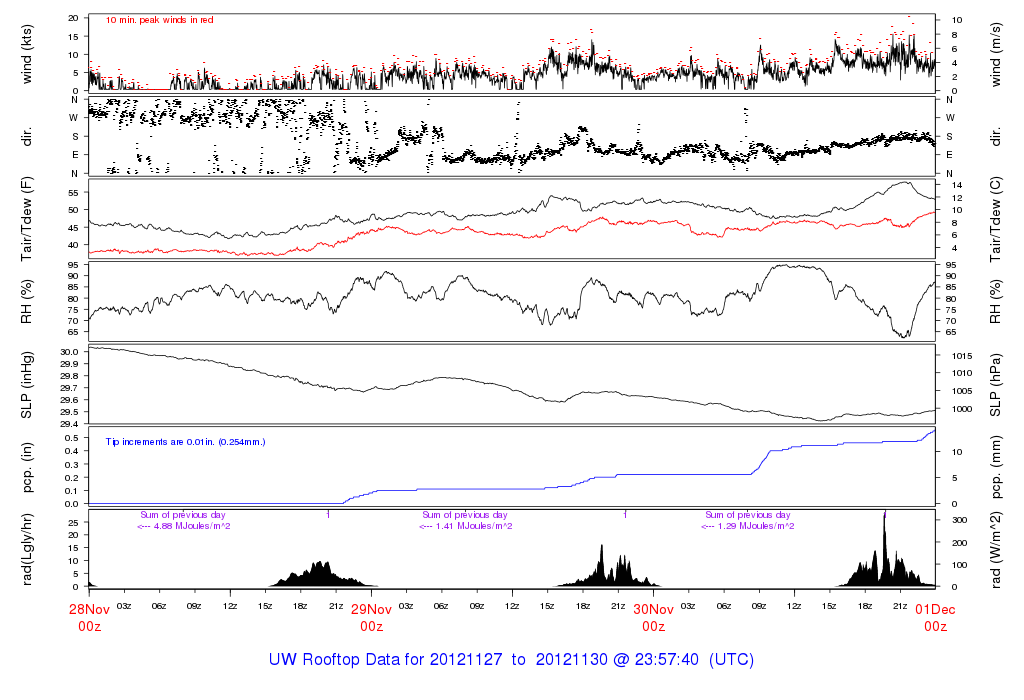Click the '55' tick on the temperature F axis
The width and height of the screenshot is (1024, 700).
tap(74, 193)
